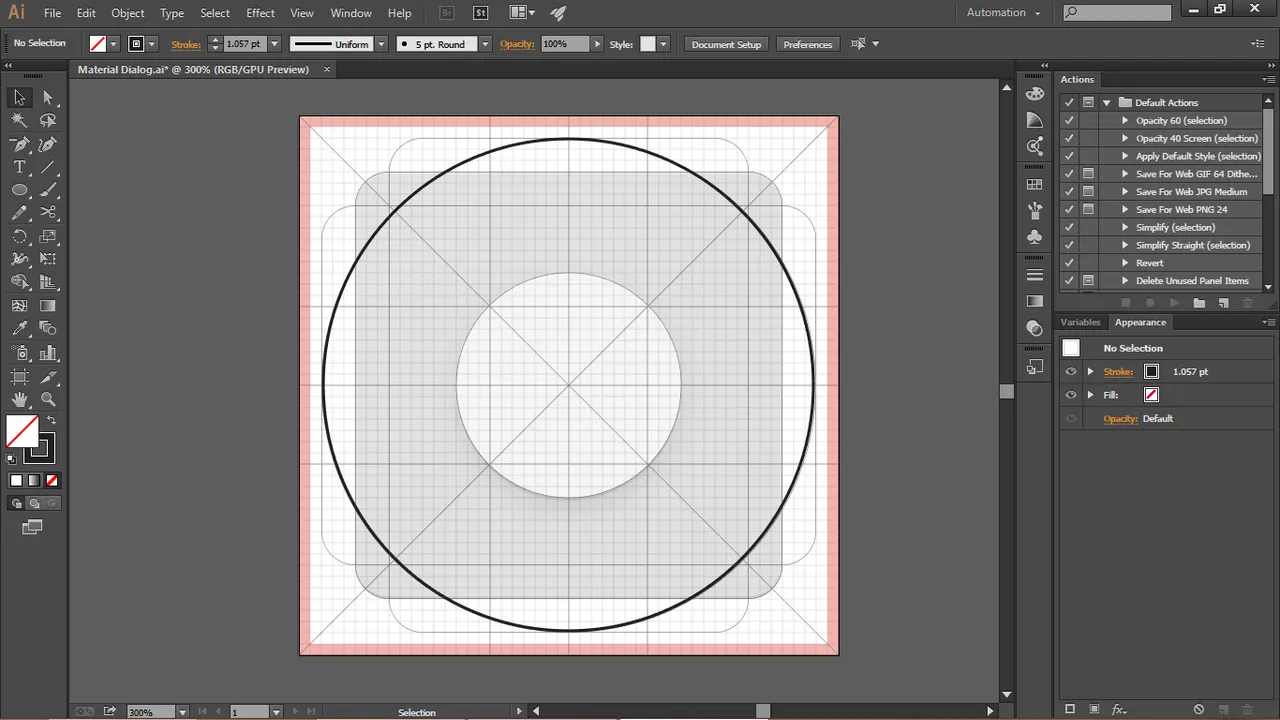1280x720 pixels.
Task: Select the Zoom tool
Action: [x=48, y=400]
